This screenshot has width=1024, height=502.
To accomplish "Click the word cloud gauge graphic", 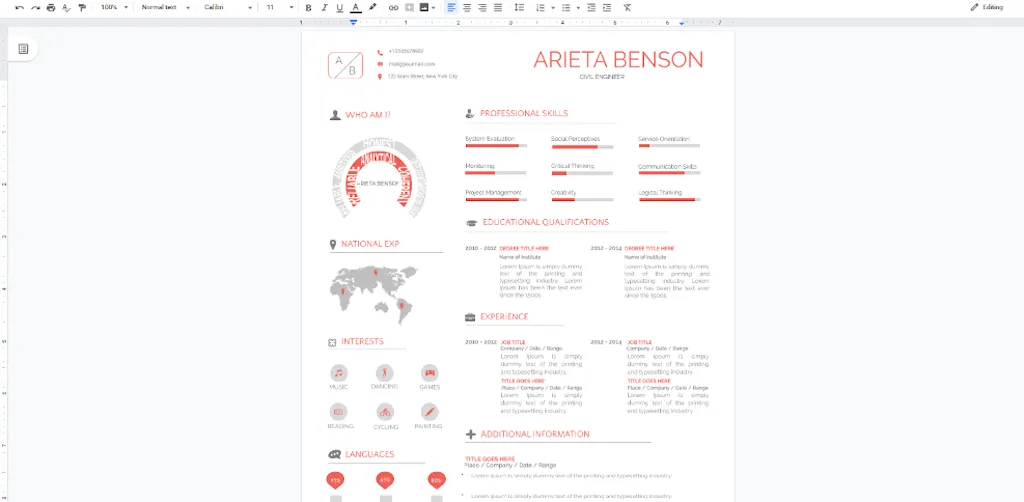I will 379,177.
